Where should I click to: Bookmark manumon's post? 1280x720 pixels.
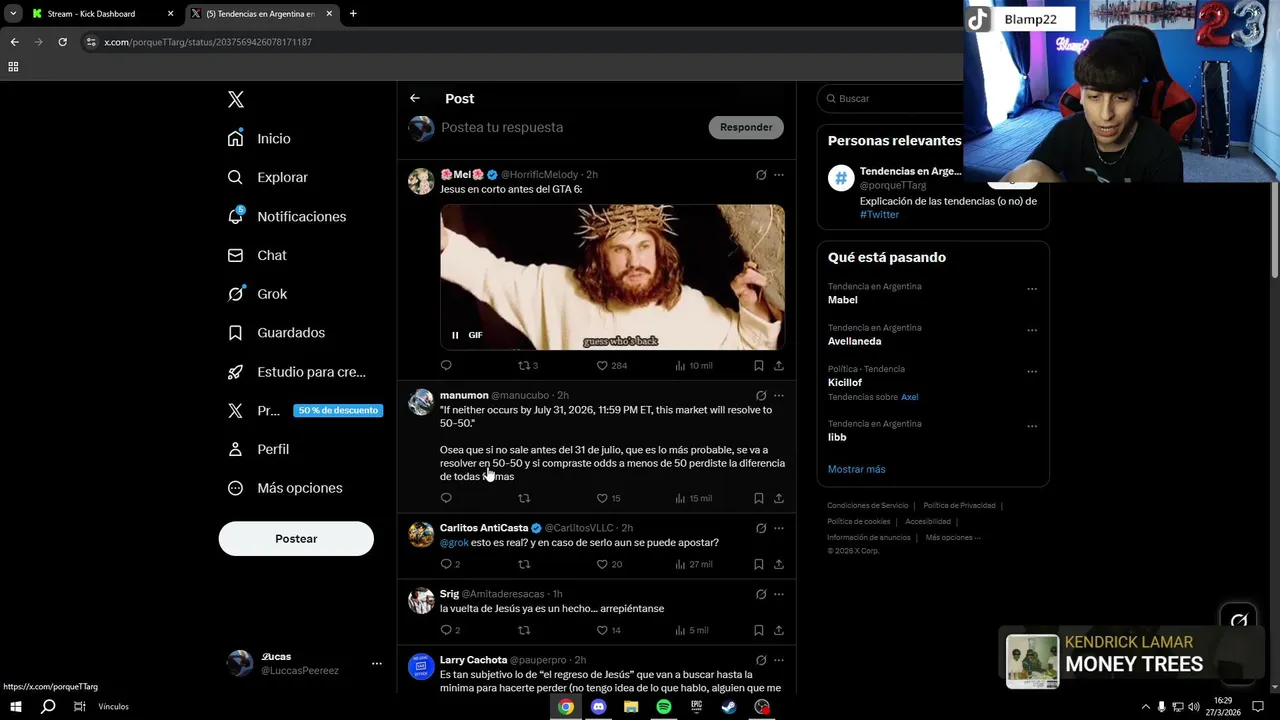coord(759,498)
